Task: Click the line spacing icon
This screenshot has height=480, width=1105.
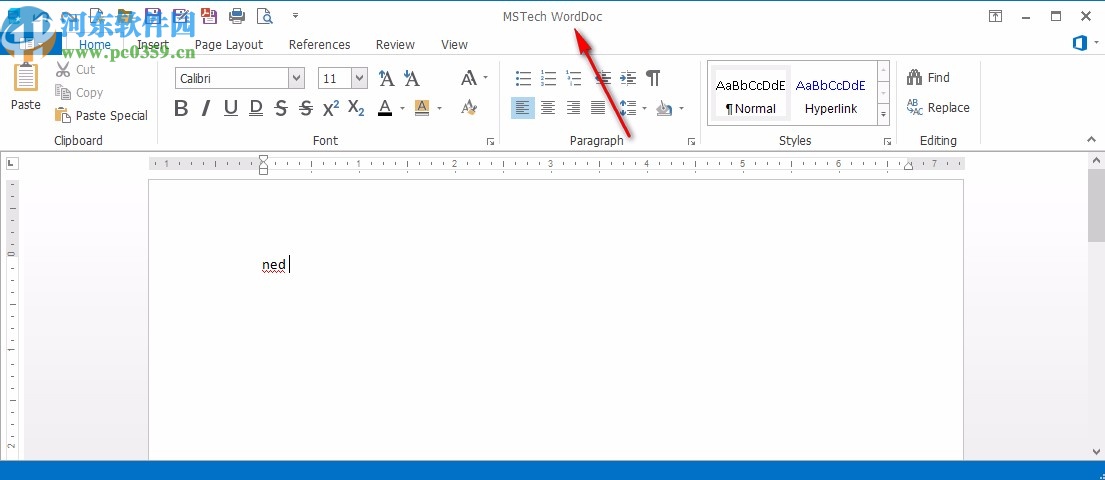Action: tap(627, 108)
